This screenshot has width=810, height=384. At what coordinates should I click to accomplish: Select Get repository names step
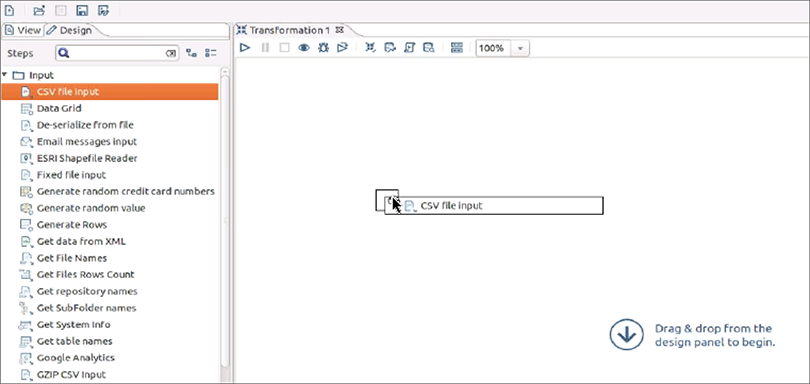click(87, 291)
